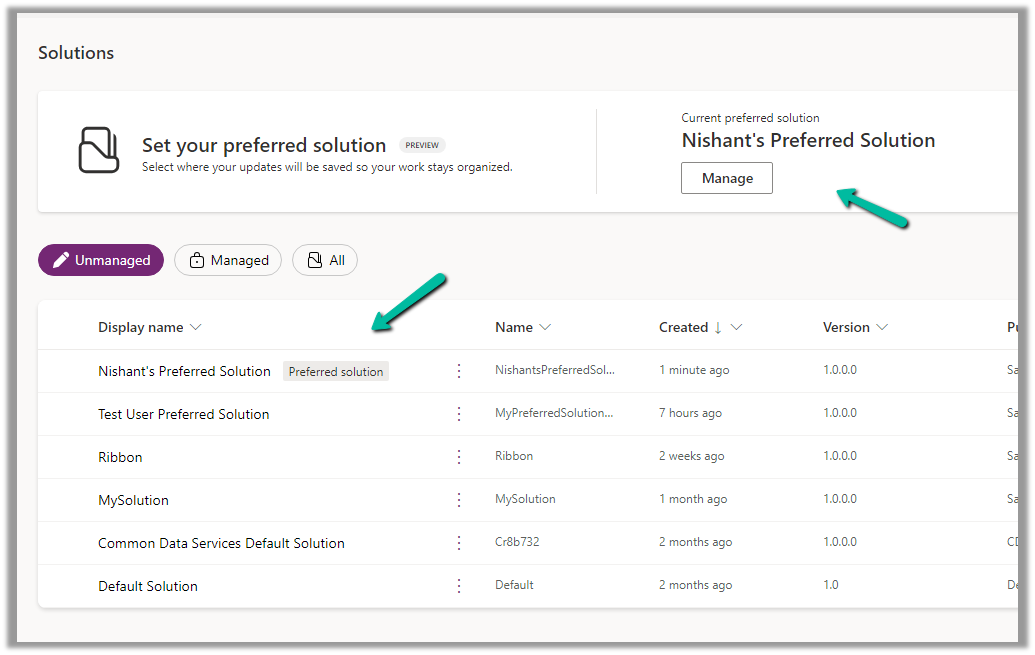Expand the Name column dropdown chevron
Viewport: 1035px width, 655px height.
545,328
